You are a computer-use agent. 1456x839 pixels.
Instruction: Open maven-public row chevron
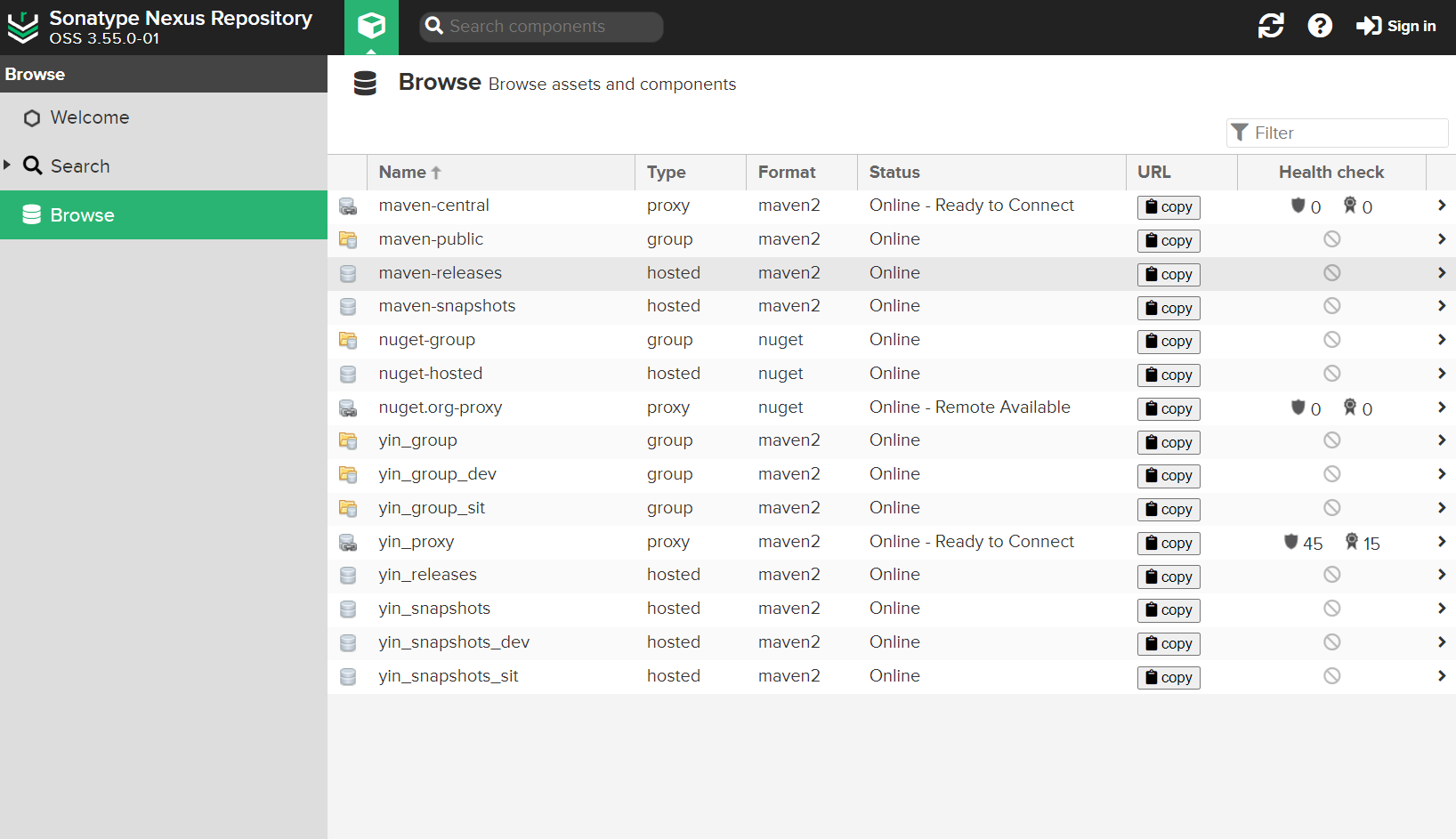1441,239
